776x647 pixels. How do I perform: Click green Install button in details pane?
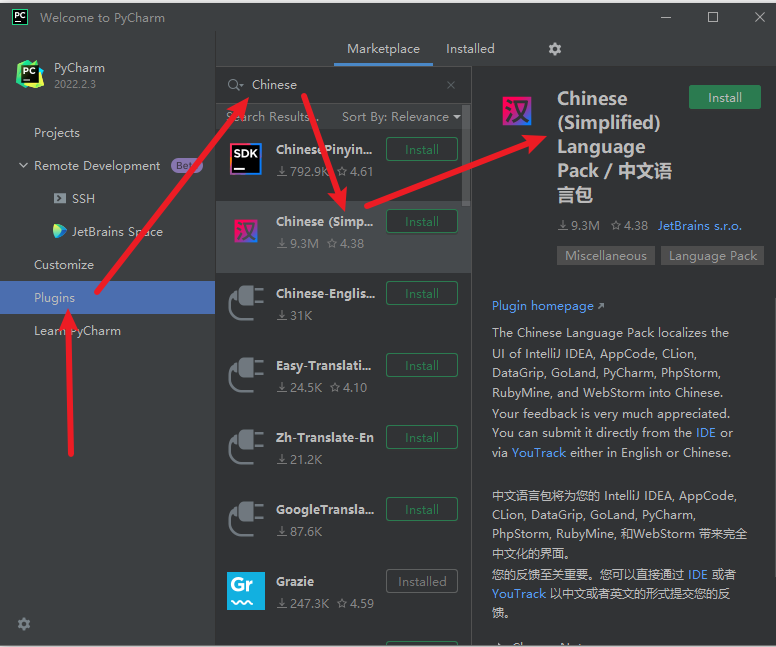pyautogui.click(x=725, y=98)
